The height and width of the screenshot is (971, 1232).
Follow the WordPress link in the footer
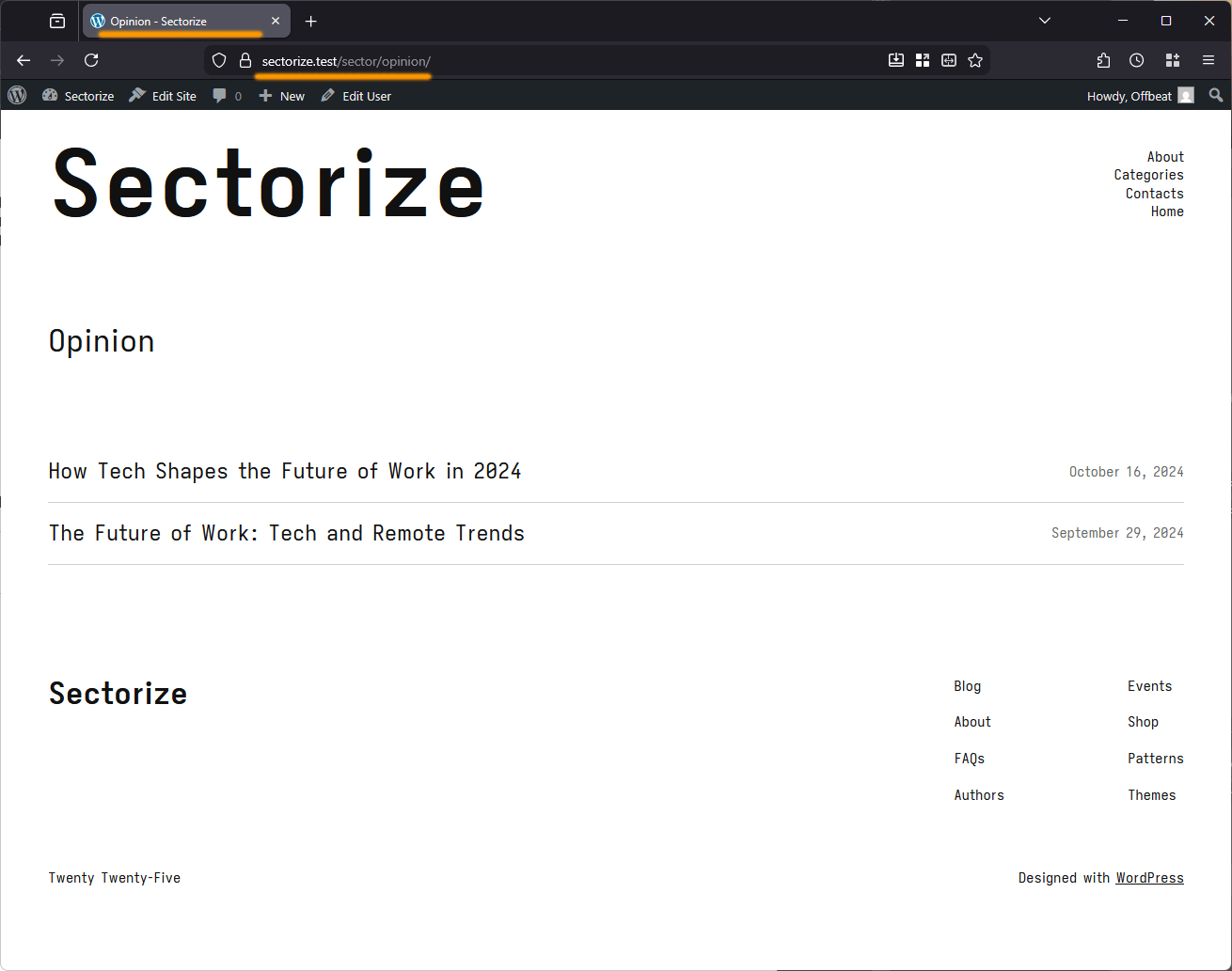point(1149,877)
